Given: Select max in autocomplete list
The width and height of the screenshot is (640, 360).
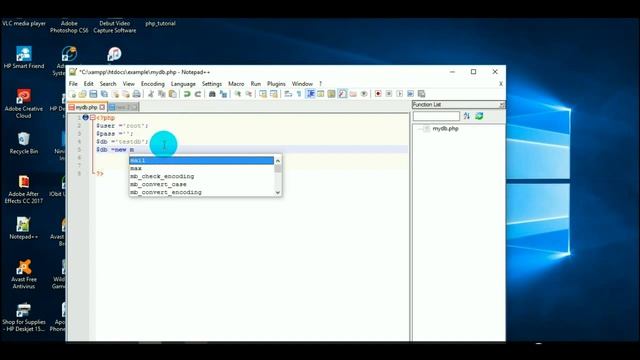Looking at the screenshot, I should click(x=202, y=168).
